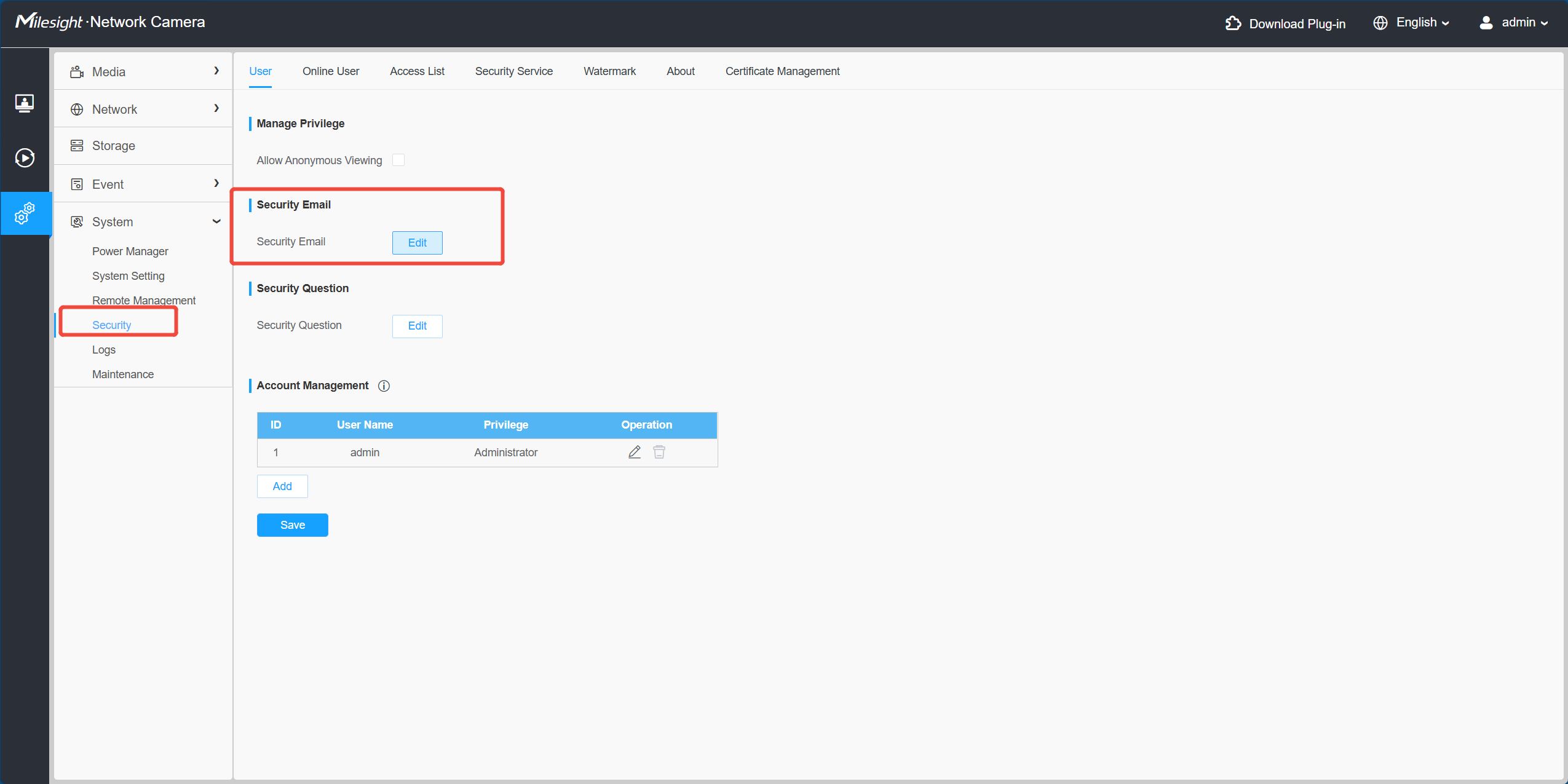The image size is (1568, 784).
Task: Edit the admin account pencil icon
Action: click(635, 452)
